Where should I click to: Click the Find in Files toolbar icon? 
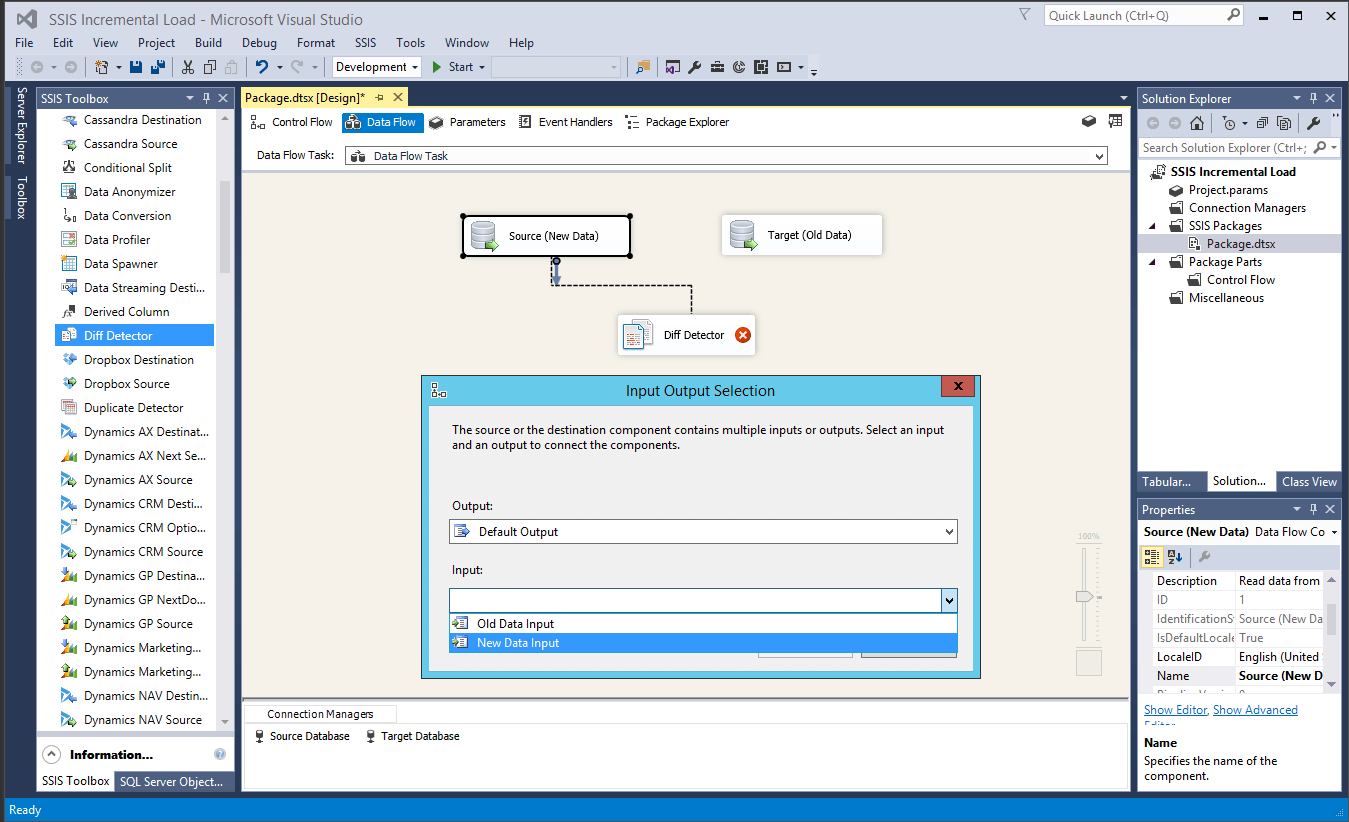(643, 67)
